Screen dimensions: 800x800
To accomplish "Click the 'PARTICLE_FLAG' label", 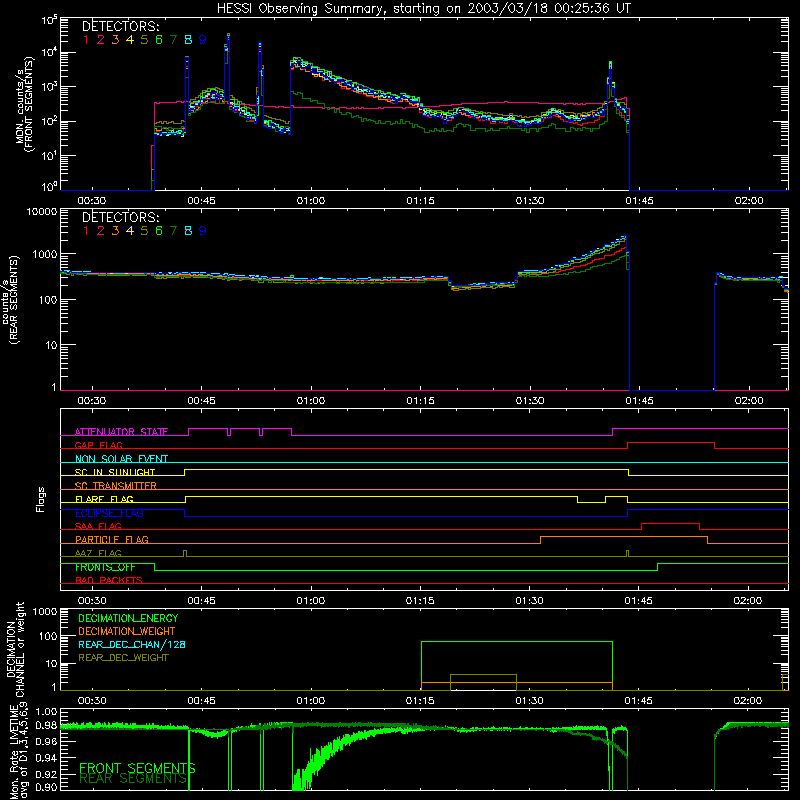I will (112, 539).
